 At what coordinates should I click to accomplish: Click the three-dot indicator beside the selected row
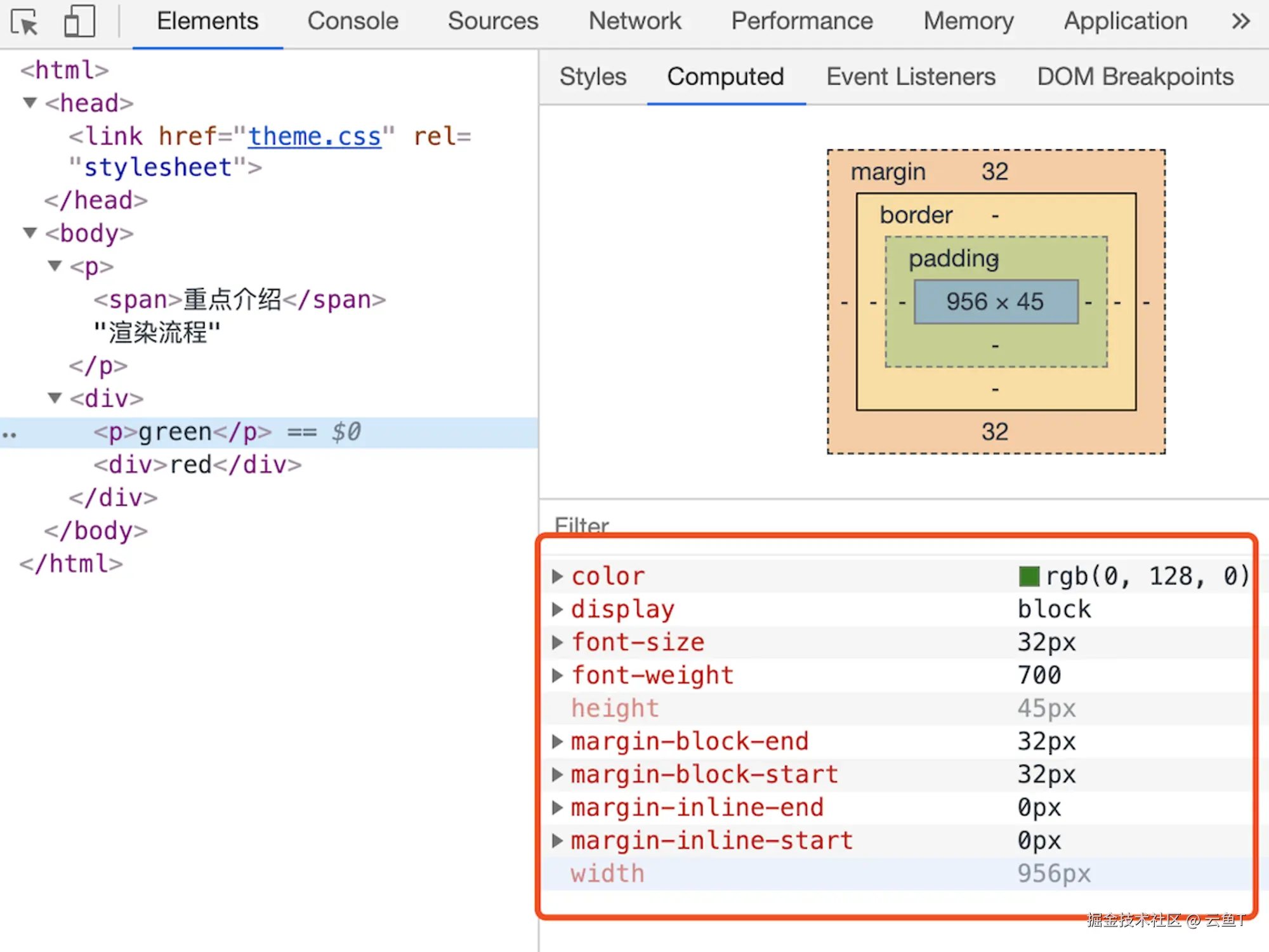pos(10,434)
